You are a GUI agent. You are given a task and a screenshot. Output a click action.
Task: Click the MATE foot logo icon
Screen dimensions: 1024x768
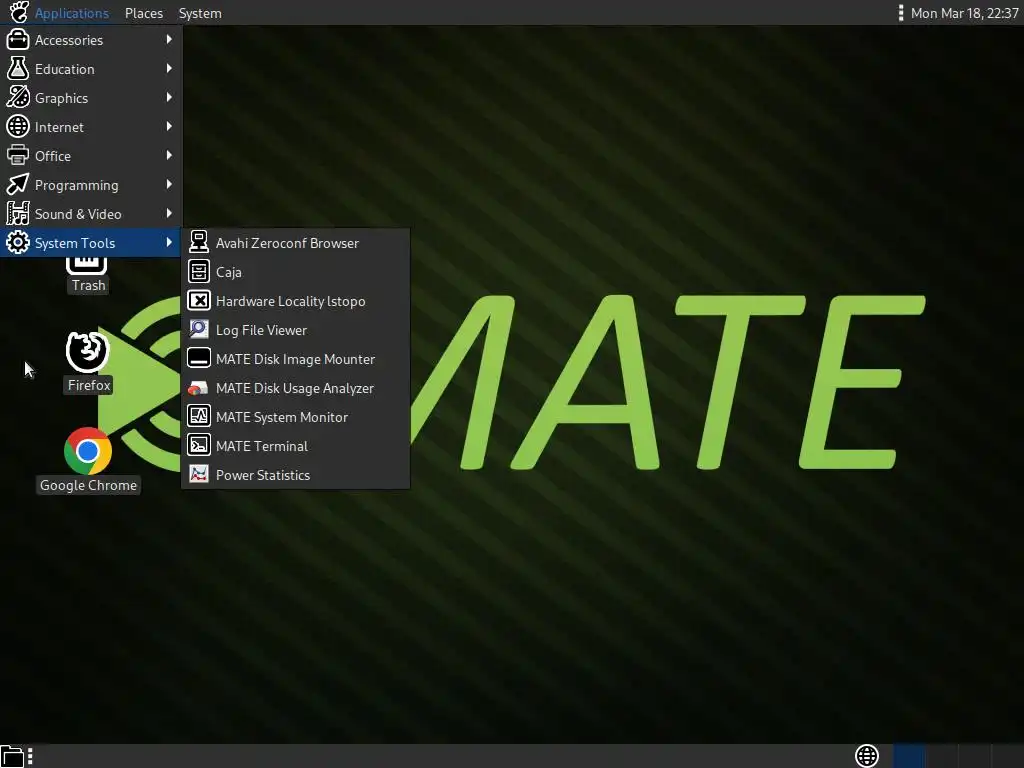click(x=18, y=12)
